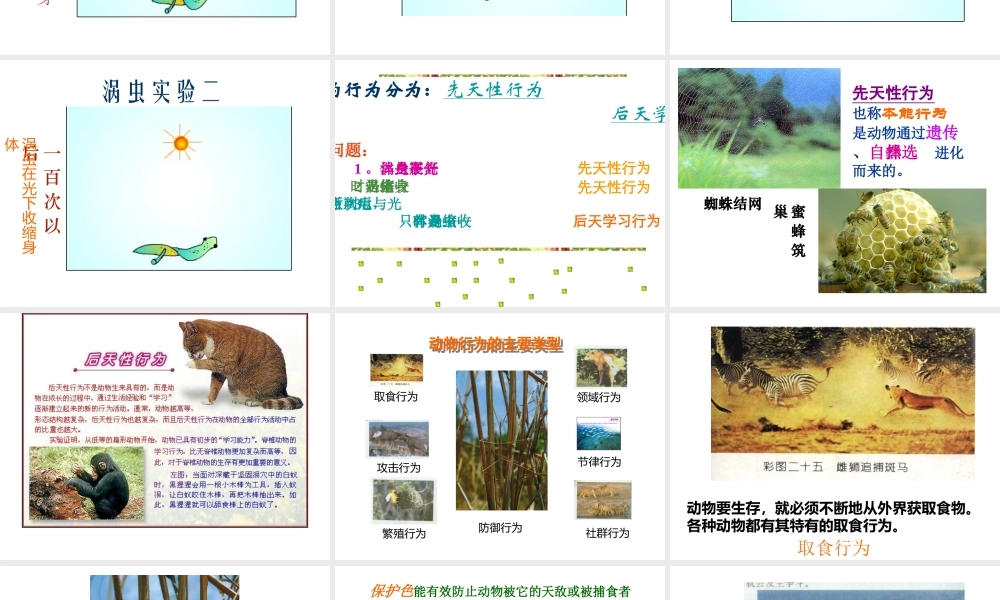Click the 攻击行为 label

399,468
